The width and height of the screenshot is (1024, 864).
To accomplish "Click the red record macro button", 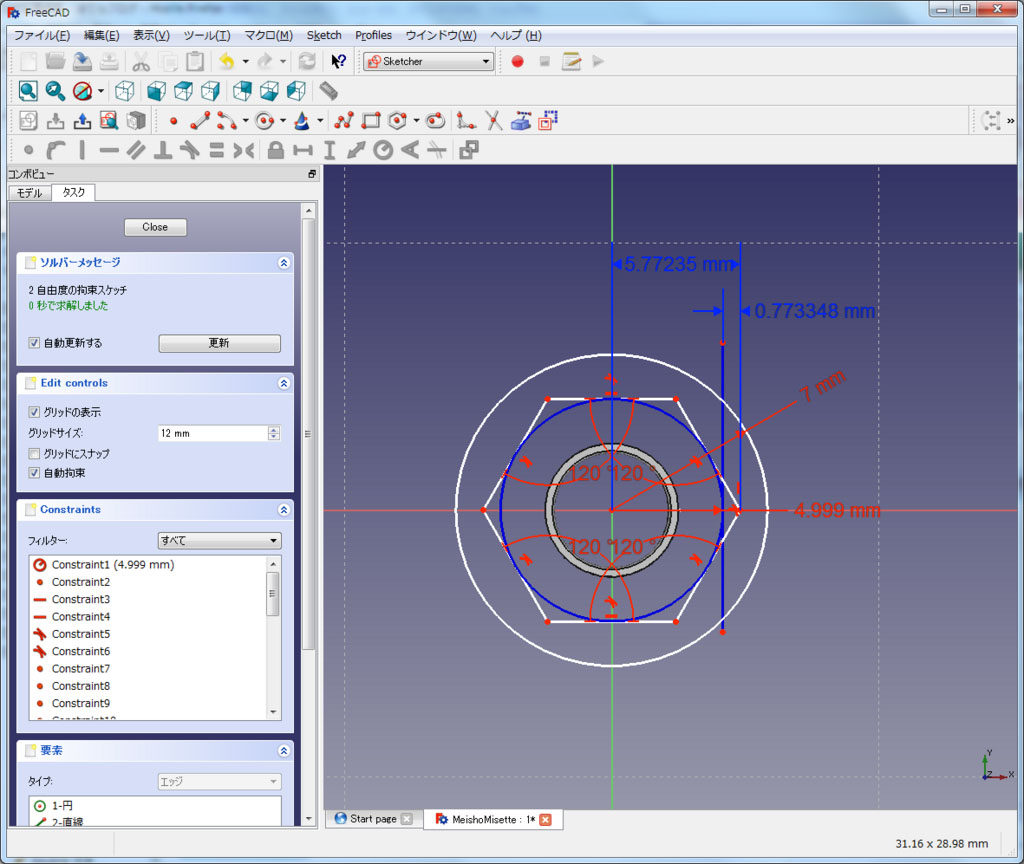I will click(x=517, y=62).
